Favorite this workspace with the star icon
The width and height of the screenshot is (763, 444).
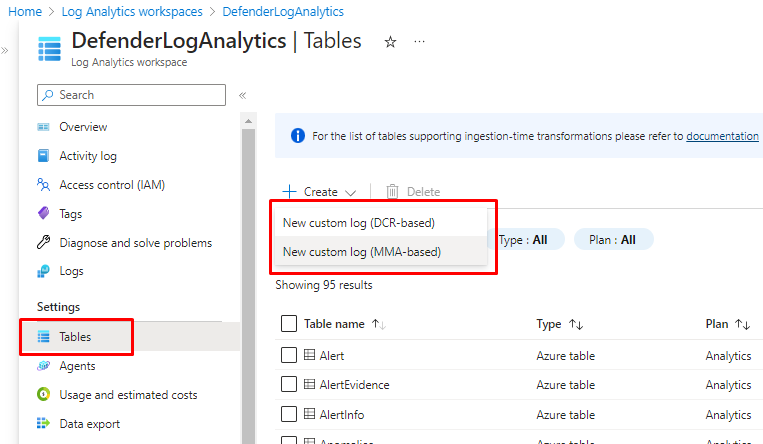pos(390,42)
